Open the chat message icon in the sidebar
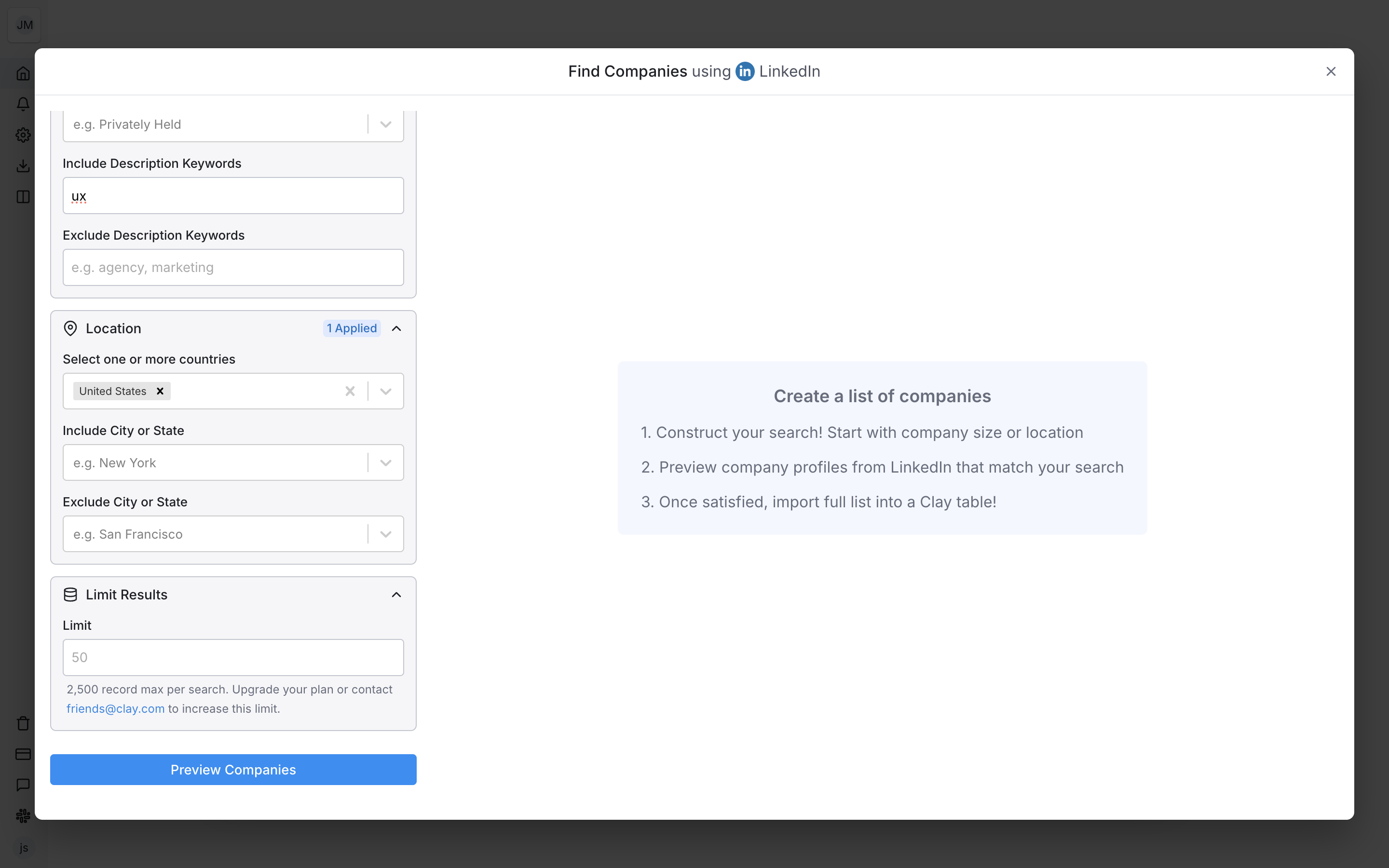 (x=23, y=785)
